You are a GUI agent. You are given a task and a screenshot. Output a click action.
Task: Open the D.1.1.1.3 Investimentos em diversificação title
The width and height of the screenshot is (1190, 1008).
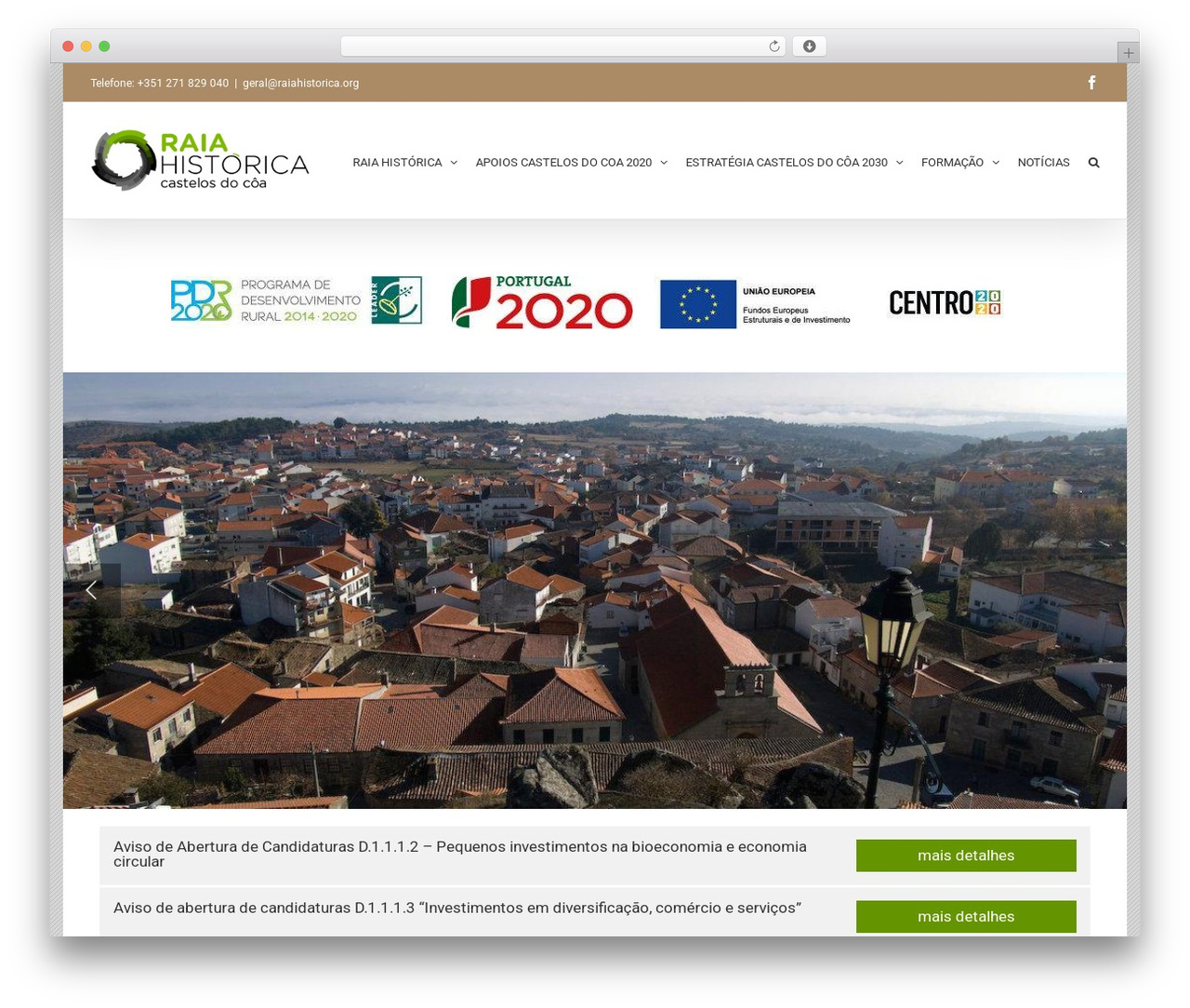pyautogui.click(x=457, y=908)
